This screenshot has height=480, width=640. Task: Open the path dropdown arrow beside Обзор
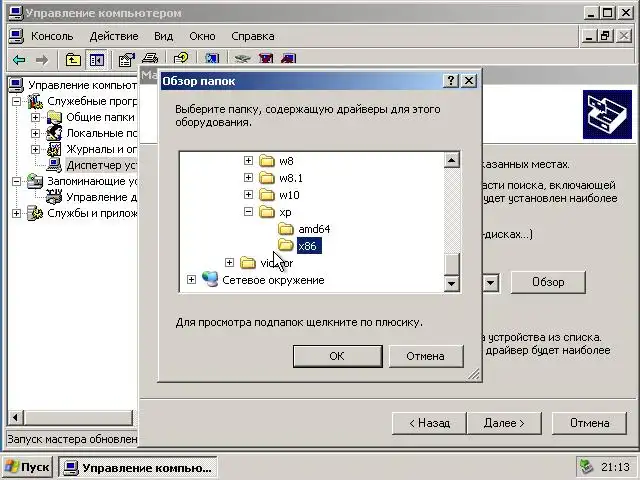(x=491, y=282)
